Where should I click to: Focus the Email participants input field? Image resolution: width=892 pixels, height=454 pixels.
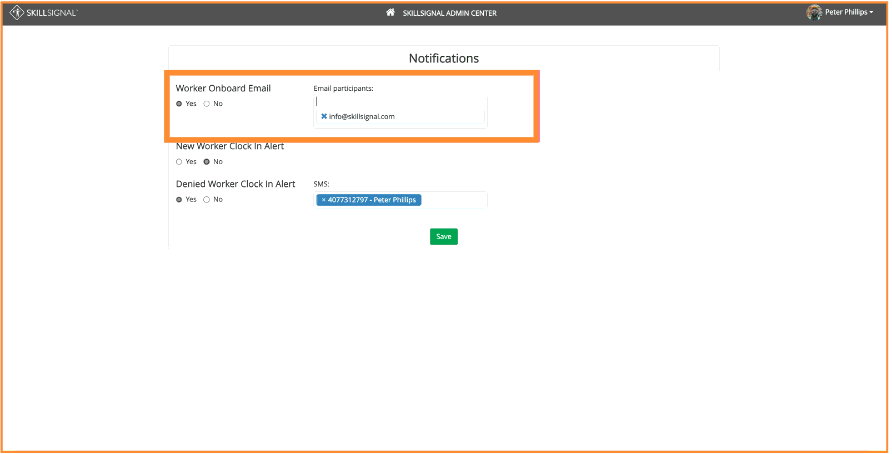400,102
